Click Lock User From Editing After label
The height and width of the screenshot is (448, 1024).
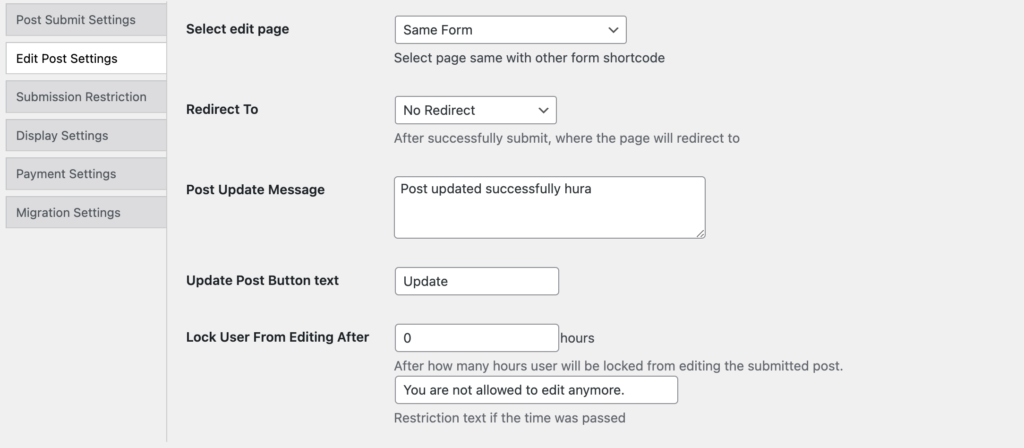(278, 337)
